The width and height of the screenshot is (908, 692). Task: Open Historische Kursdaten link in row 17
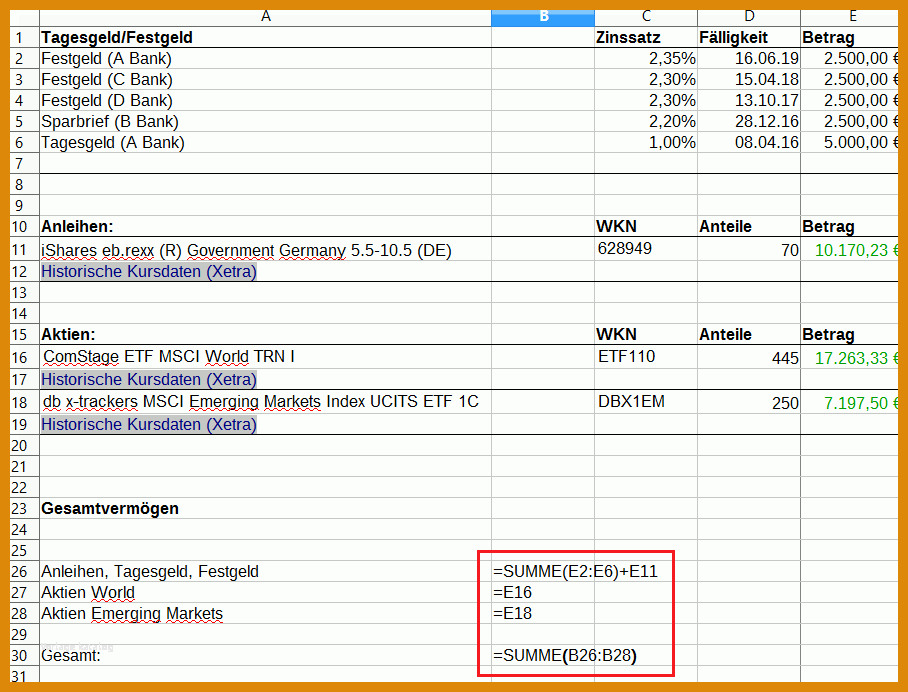pyautogui.click(x=149, y=379)
